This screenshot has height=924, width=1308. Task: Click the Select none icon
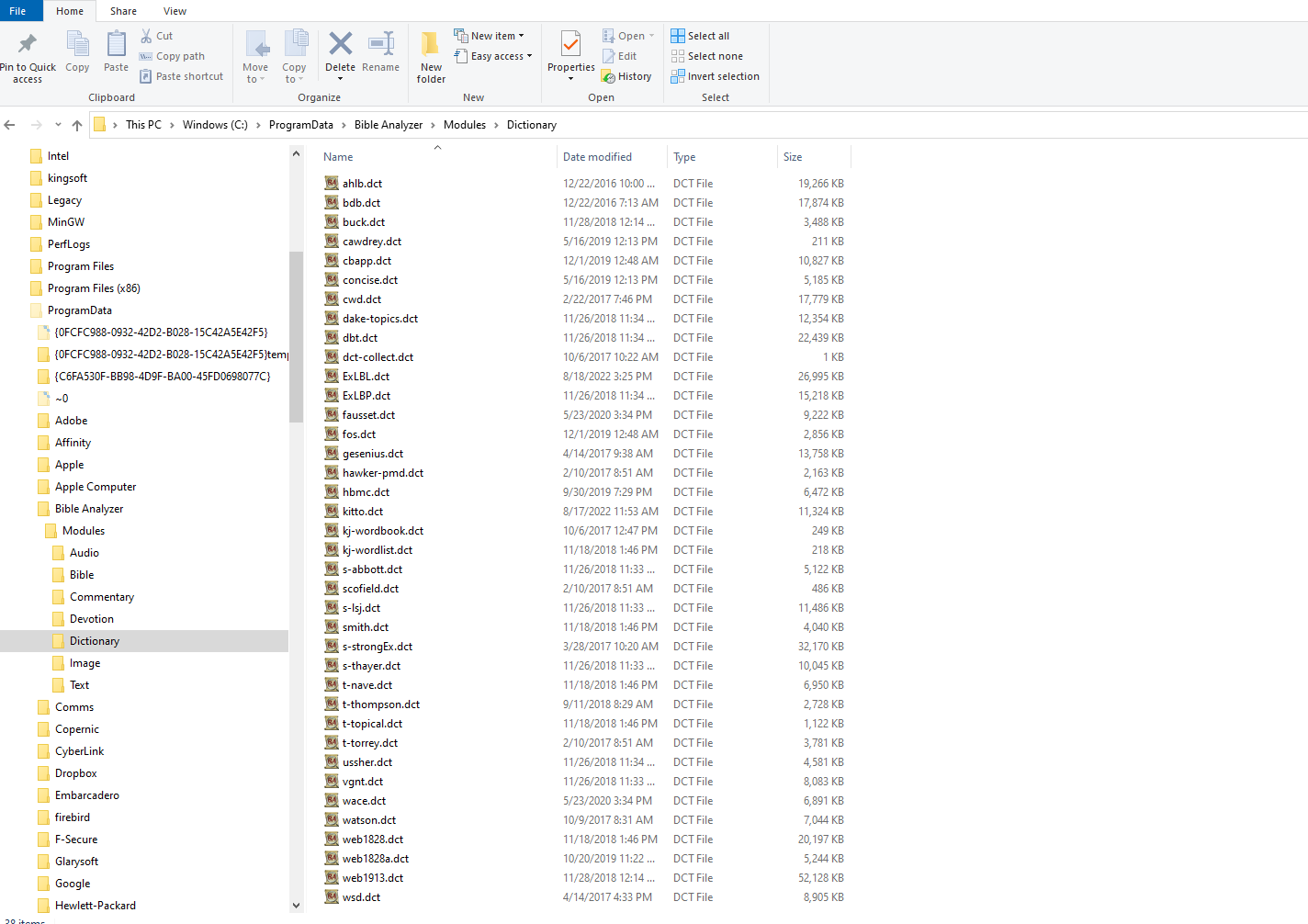tap(678, 56)
